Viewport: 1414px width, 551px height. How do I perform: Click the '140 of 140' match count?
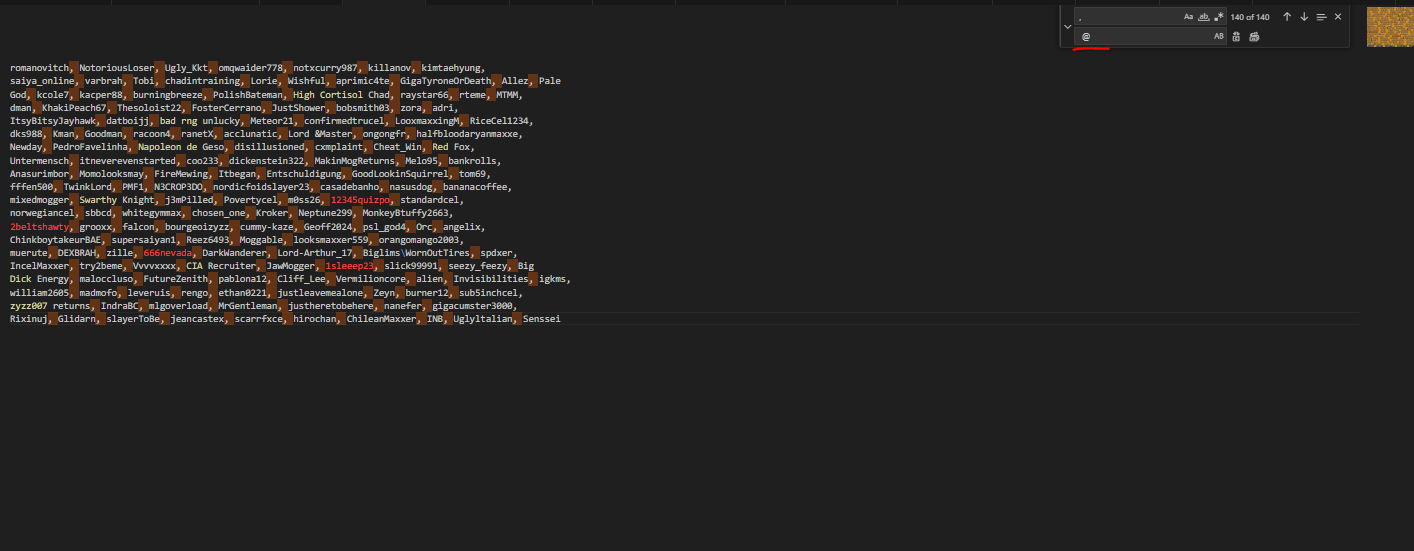[1250, 17]
